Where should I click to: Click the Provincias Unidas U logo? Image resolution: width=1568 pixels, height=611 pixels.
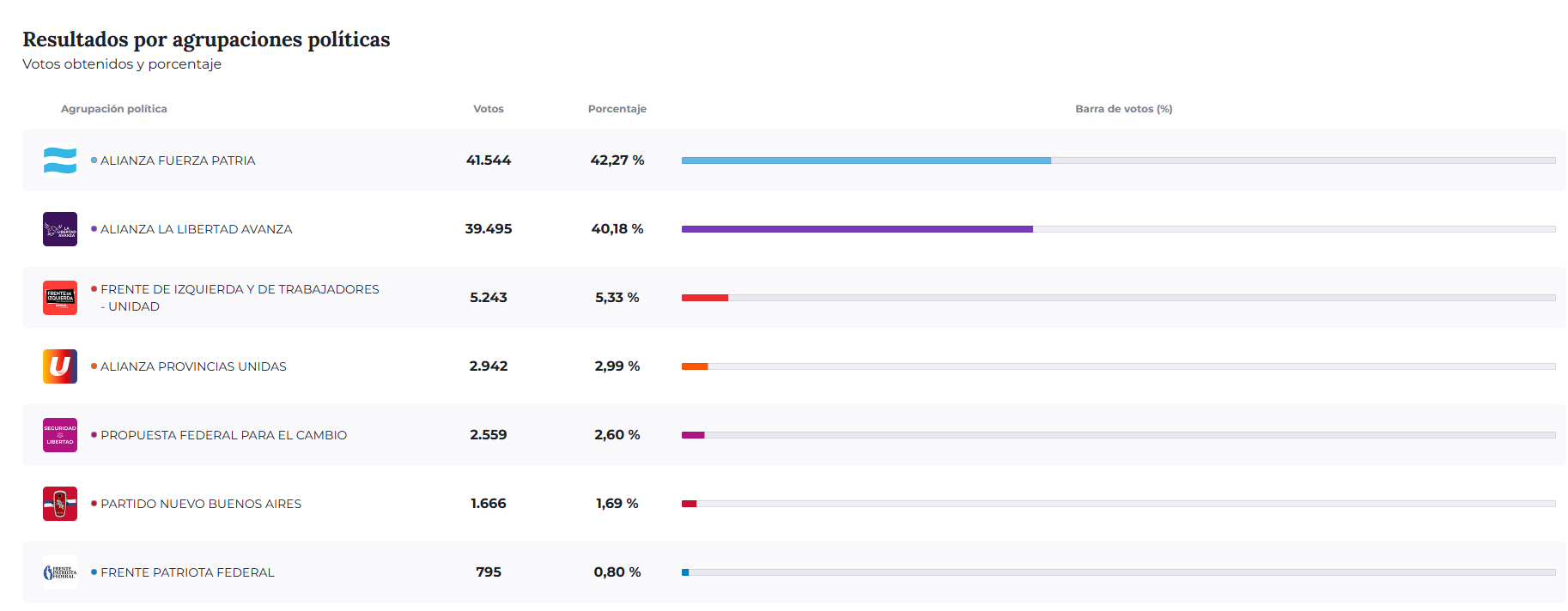coord(60,366)
